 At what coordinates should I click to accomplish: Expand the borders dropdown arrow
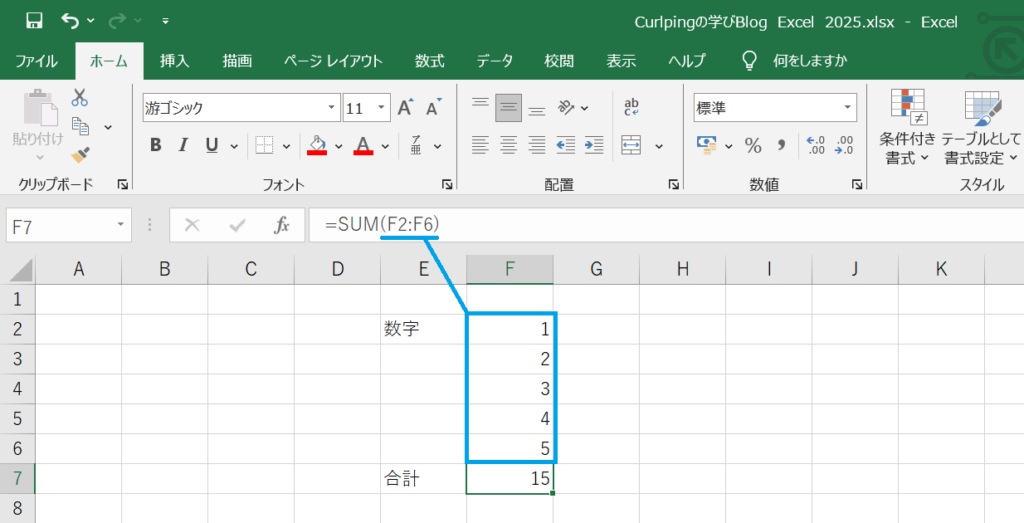coord(286,146)
